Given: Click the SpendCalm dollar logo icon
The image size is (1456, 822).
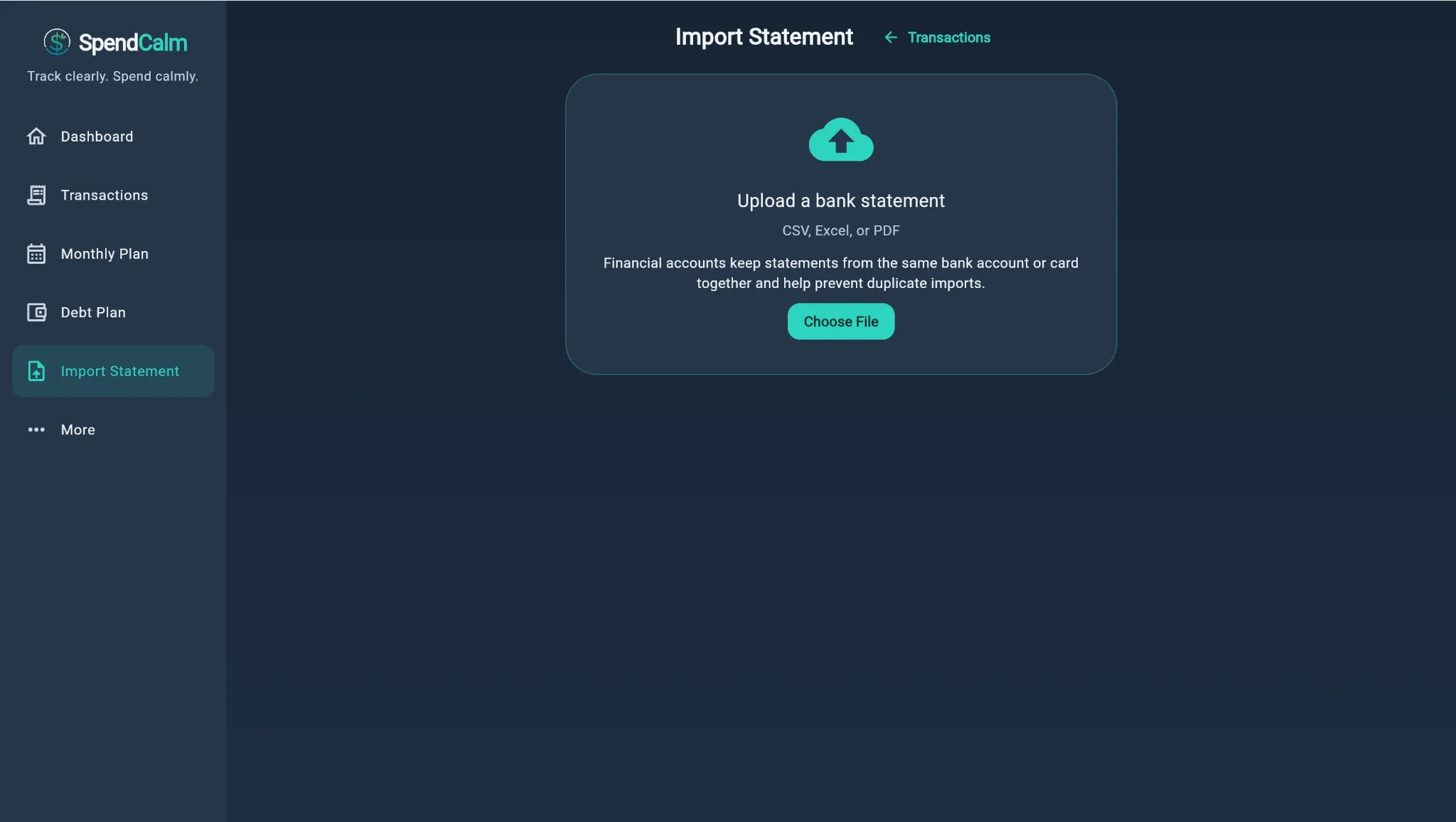Looking at the screenshot, I should [x=57, y=42].
